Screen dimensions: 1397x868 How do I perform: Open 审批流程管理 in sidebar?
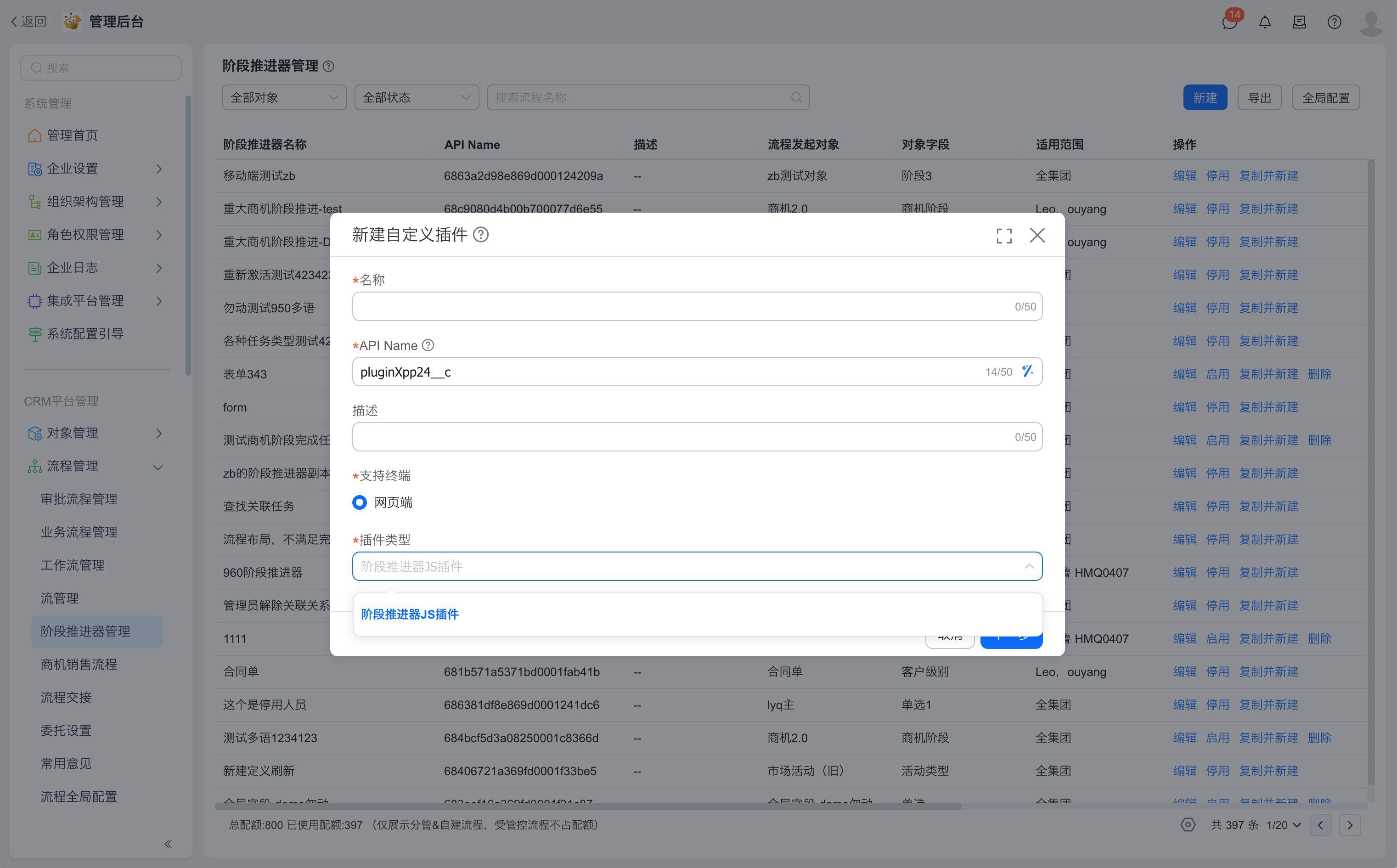tap(79, 500)
